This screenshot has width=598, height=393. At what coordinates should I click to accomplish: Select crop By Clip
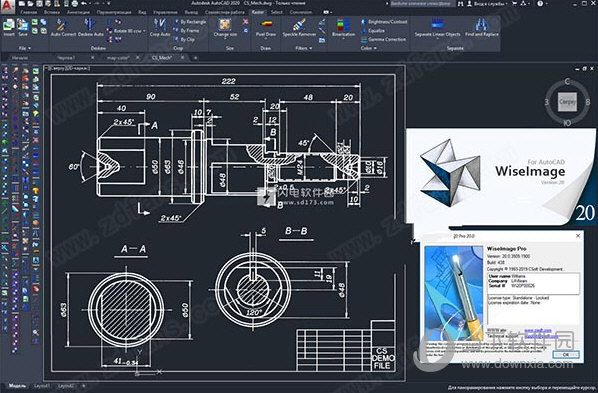pos(185,39)
